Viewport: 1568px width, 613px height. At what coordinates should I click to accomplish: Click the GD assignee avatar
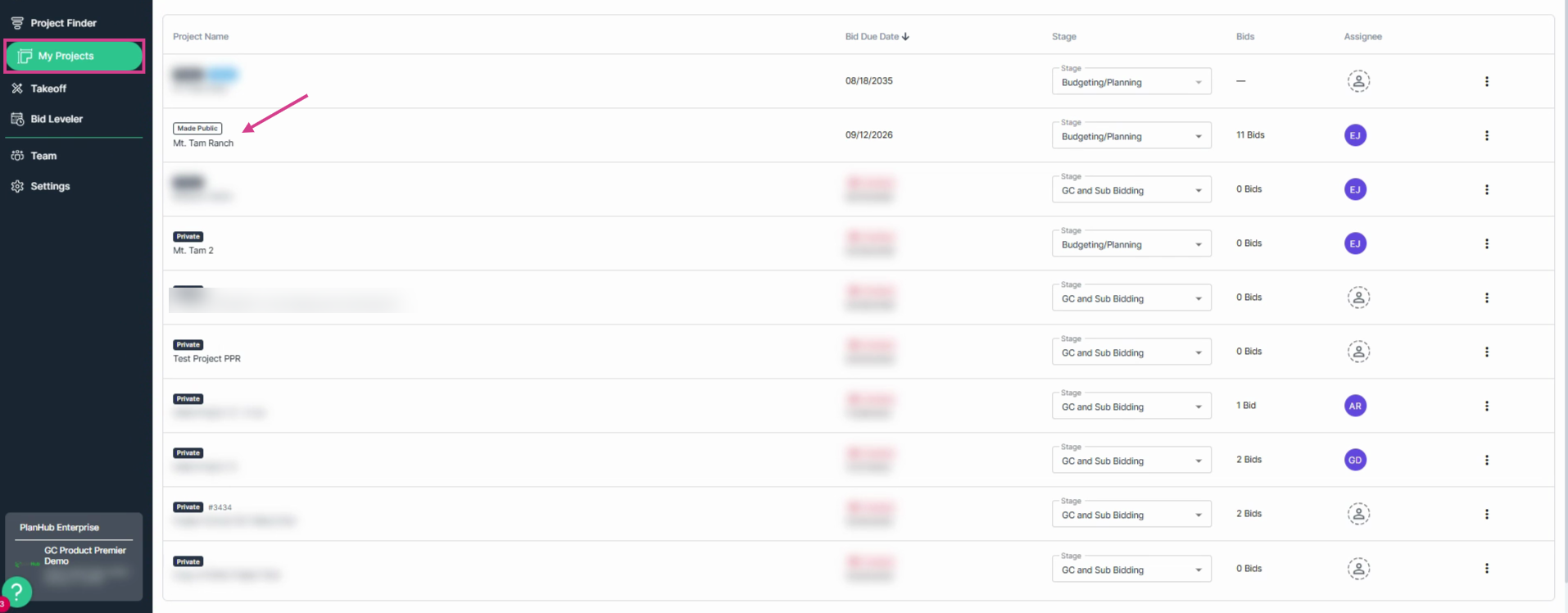pos(1355,460)
